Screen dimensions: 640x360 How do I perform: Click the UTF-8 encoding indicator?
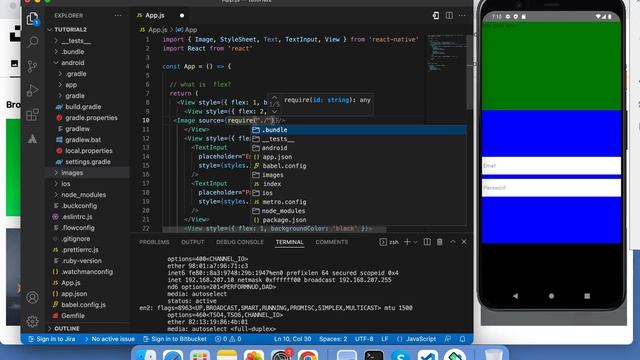pyautogui.click(x=364, y=339)
